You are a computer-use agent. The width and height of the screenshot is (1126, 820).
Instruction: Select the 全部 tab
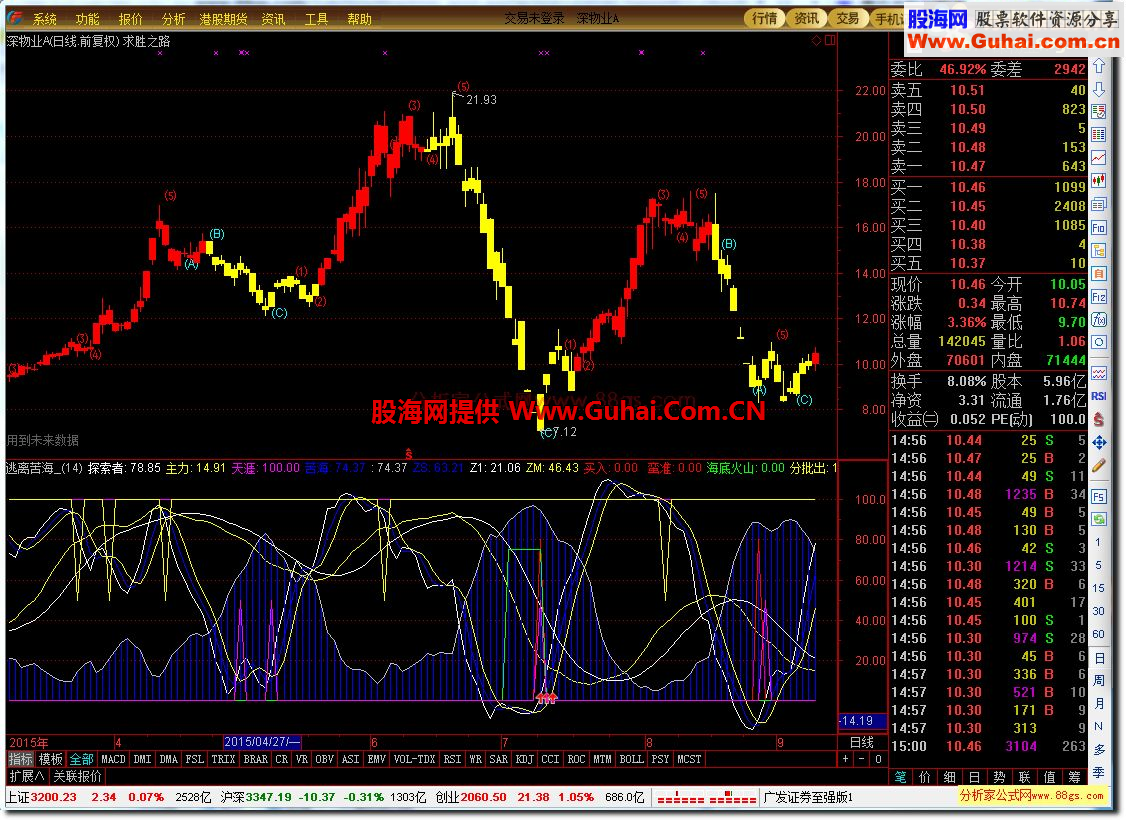[x=81, y=759]
